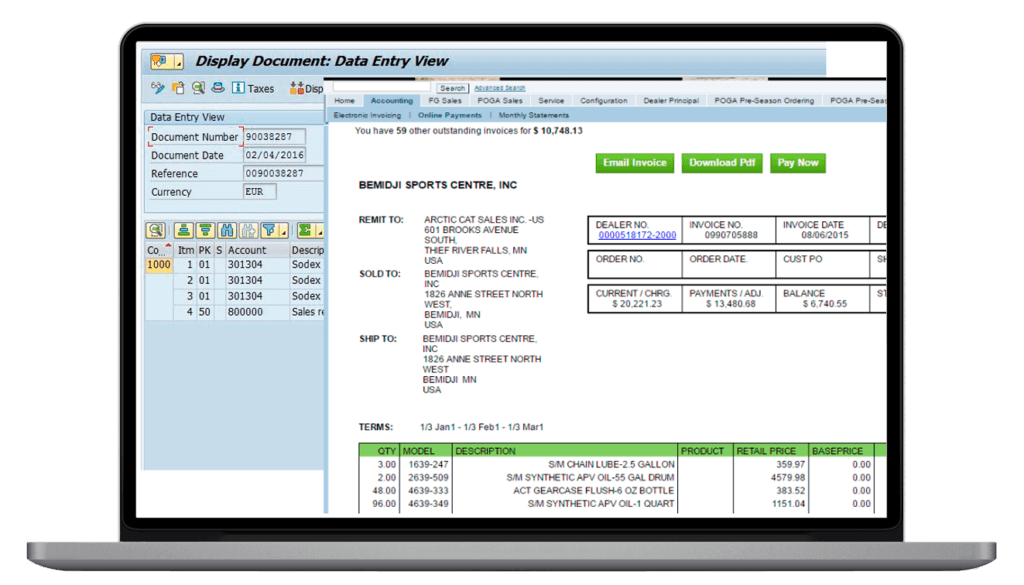Click invoice date 08/06/2015
This screenshot has width=1024, height=585.
[x=825, y=236]
